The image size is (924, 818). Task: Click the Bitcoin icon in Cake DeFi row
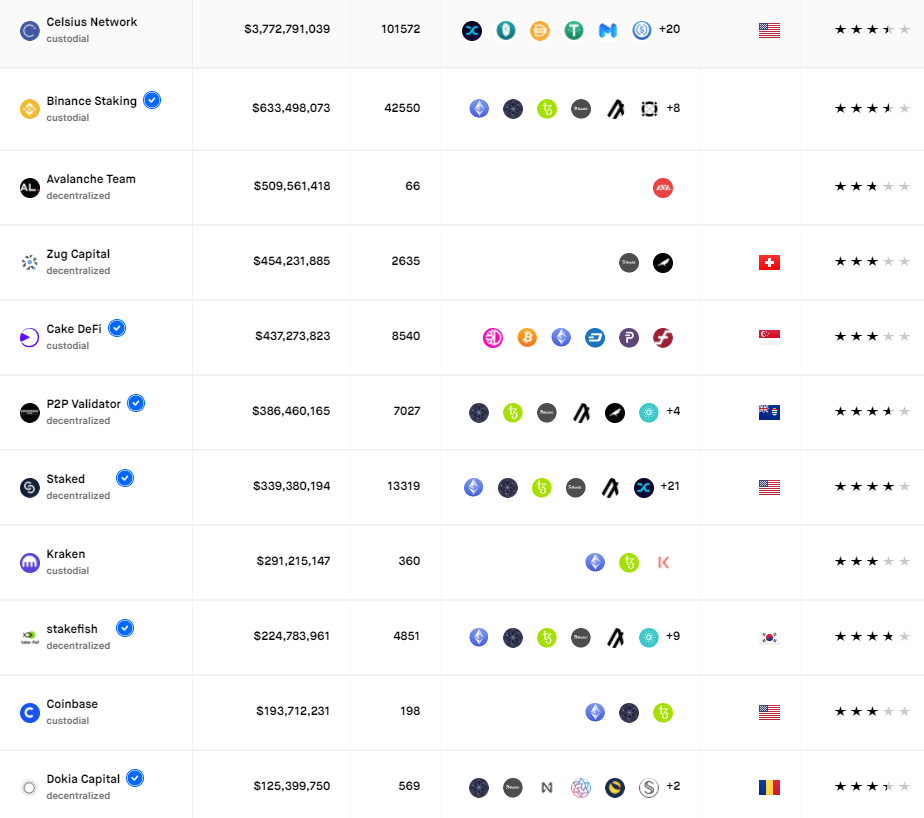(527, 338)
